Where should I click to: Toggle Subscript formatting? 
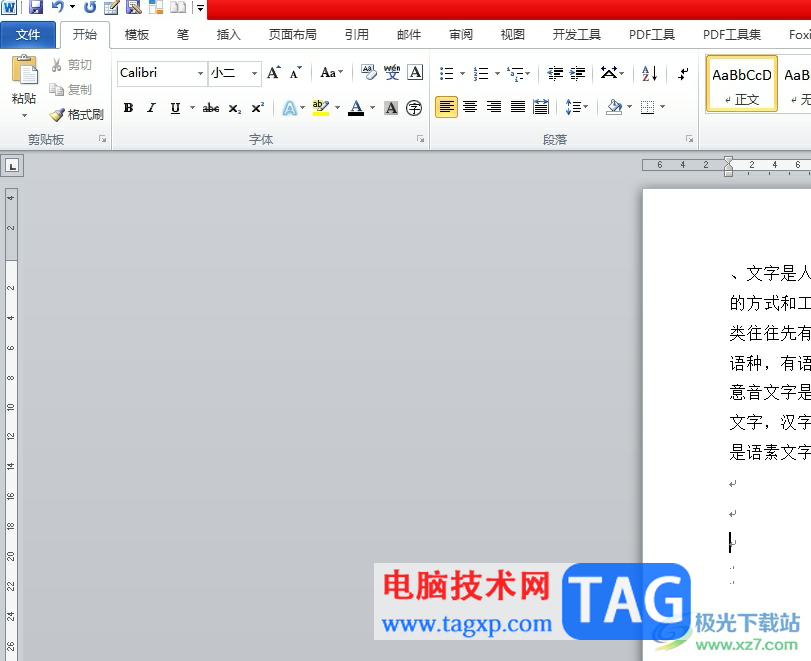pyautogui.click(x=235, y=108)
